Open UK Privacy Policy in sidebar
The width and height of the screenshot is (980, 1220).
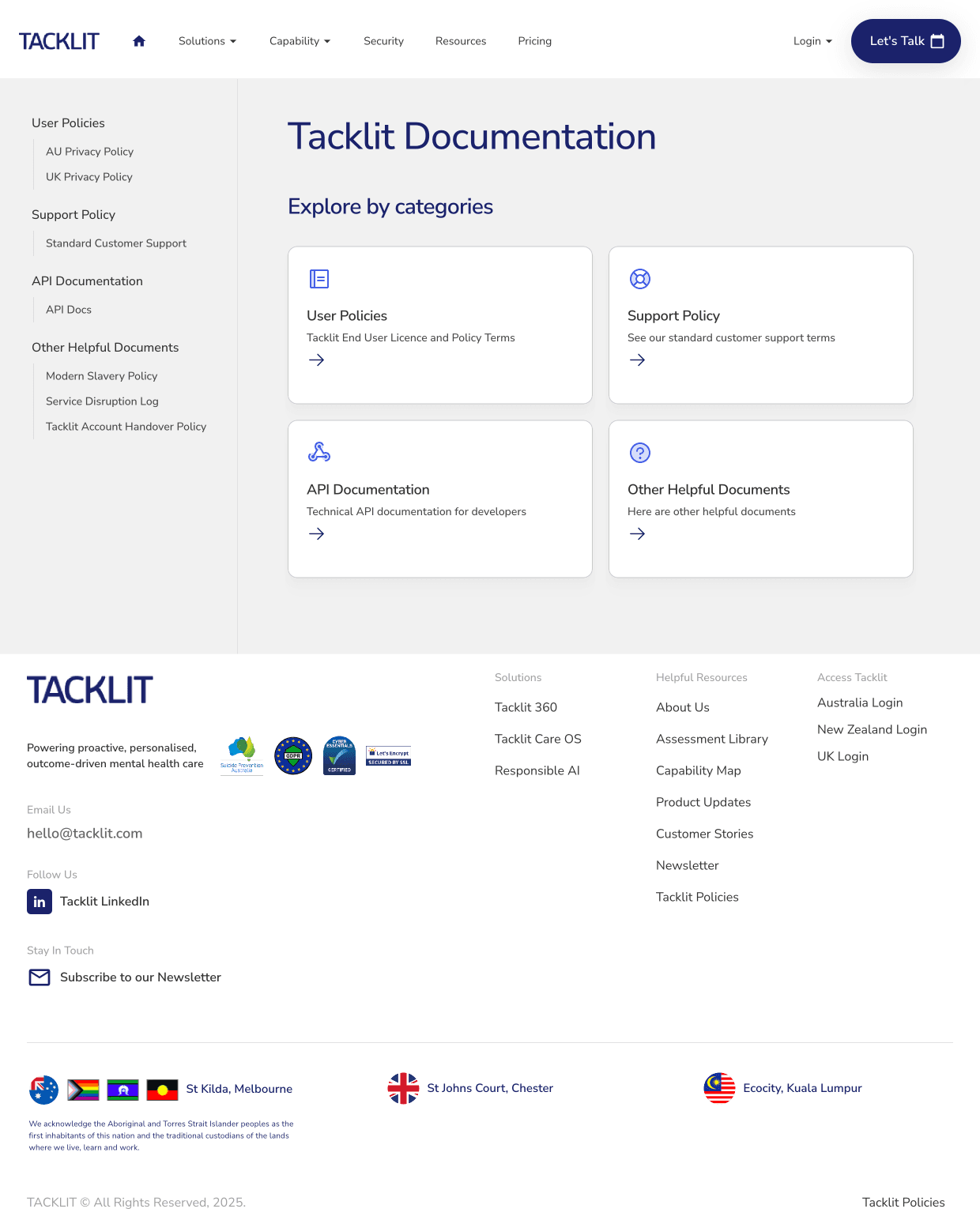[89, 177]
